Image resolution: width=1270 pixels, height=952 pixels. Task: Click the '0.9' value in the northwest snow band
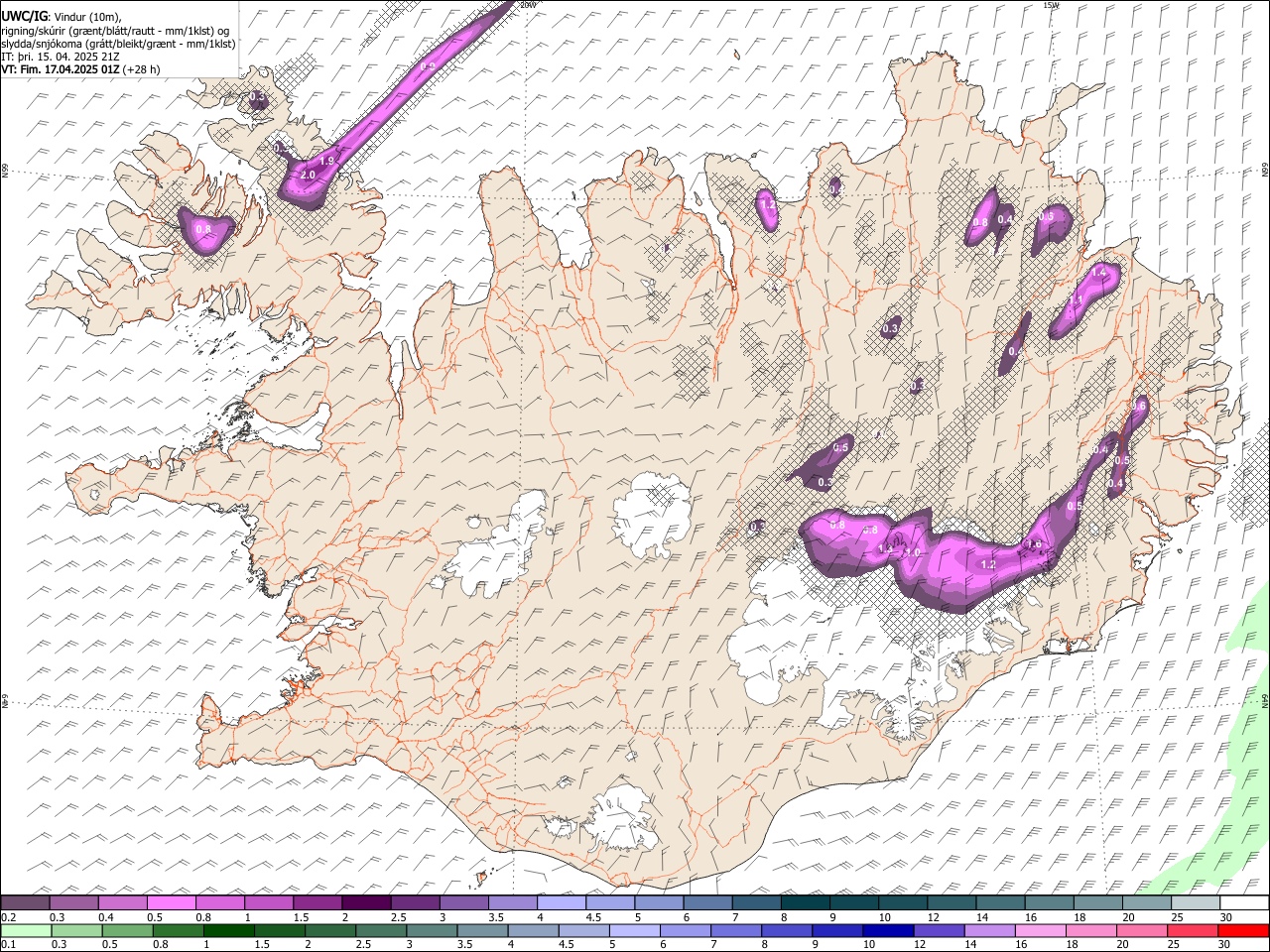click(429, 66)
